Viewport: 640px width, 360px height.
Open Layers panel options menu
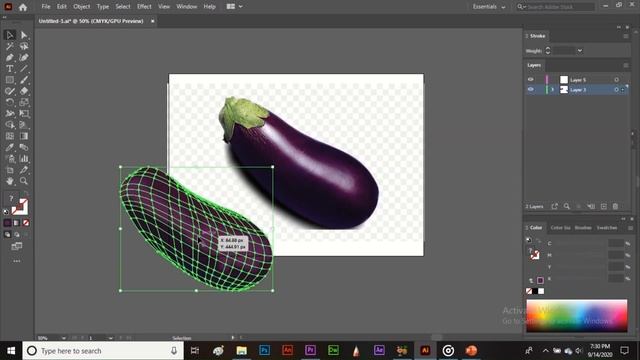pos(626,65)
